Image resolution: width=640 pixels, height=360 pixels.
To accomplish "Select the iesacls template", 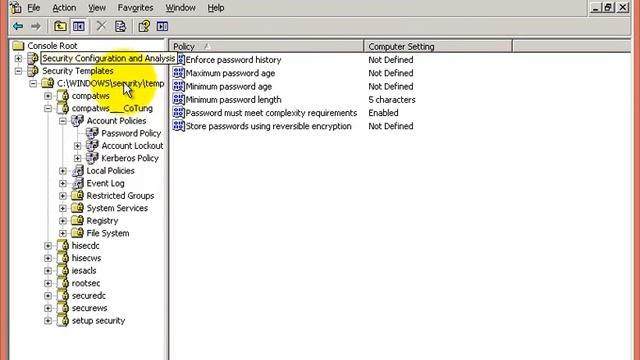I will click(84, 271).
